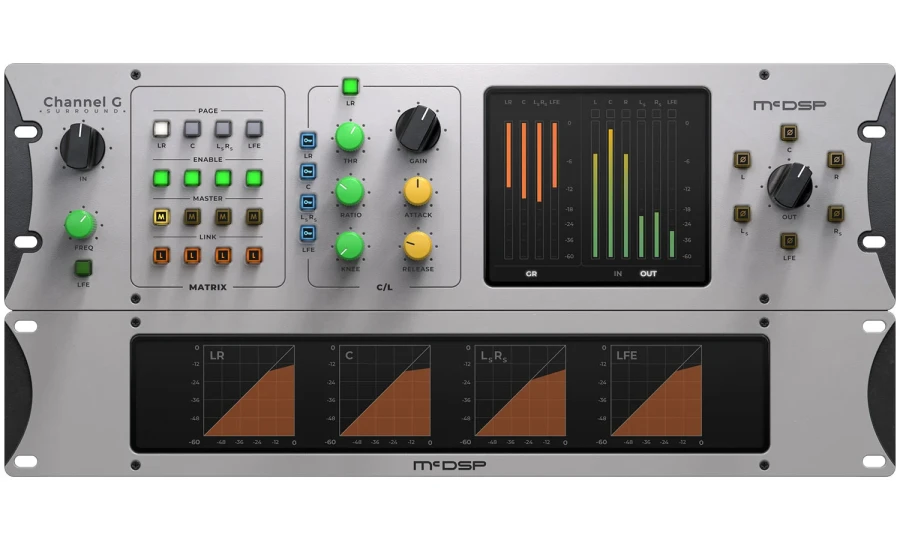
Task: Invert phase on the Rs output
Action: 836,214
